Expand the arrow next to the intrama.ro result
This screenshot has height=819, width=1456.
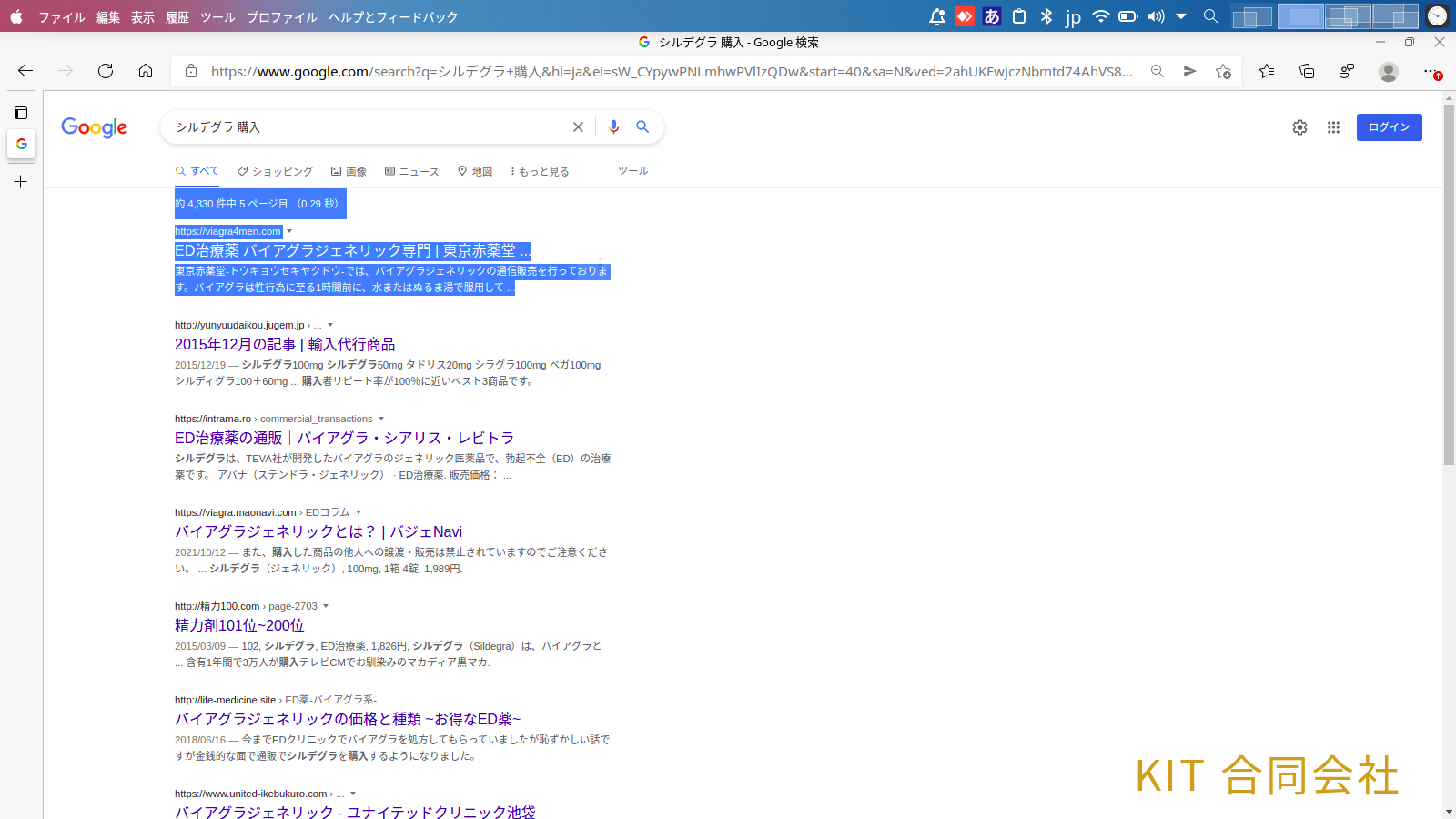click(x=382, y=419)
